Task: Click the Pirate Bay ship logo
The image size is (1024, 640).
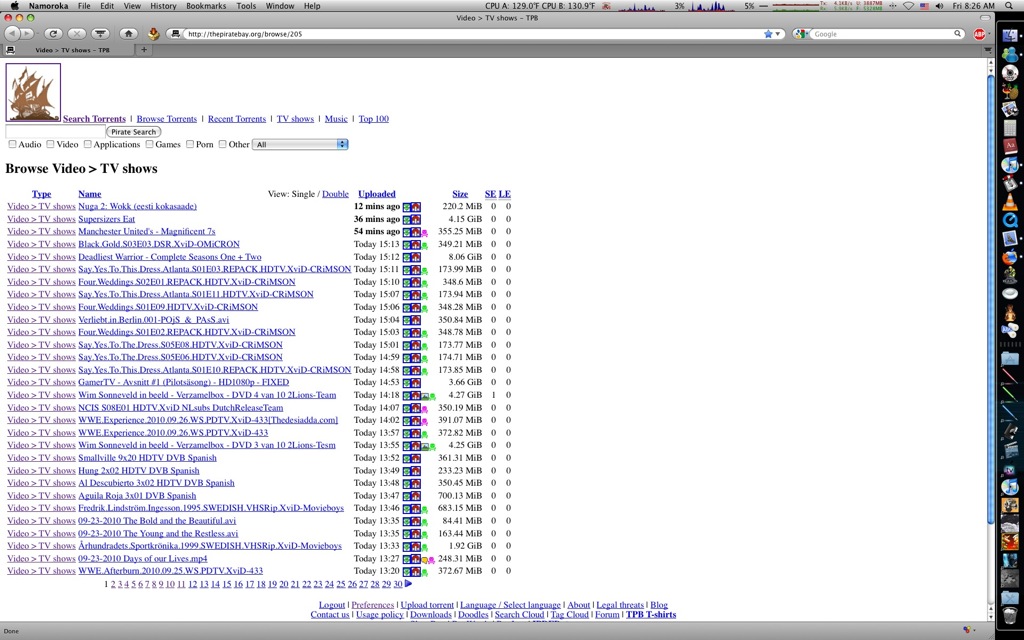Action: click(33, 92)
